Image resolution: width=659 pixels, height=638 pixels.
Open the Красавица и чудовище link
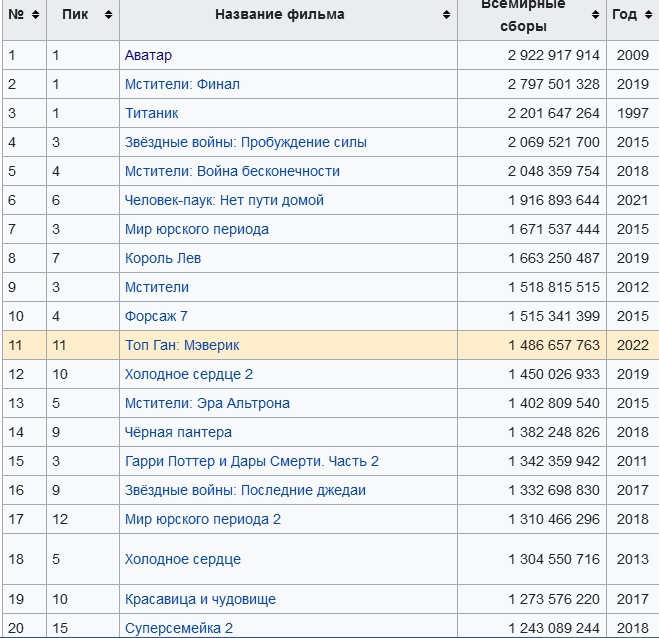[200, 599]
